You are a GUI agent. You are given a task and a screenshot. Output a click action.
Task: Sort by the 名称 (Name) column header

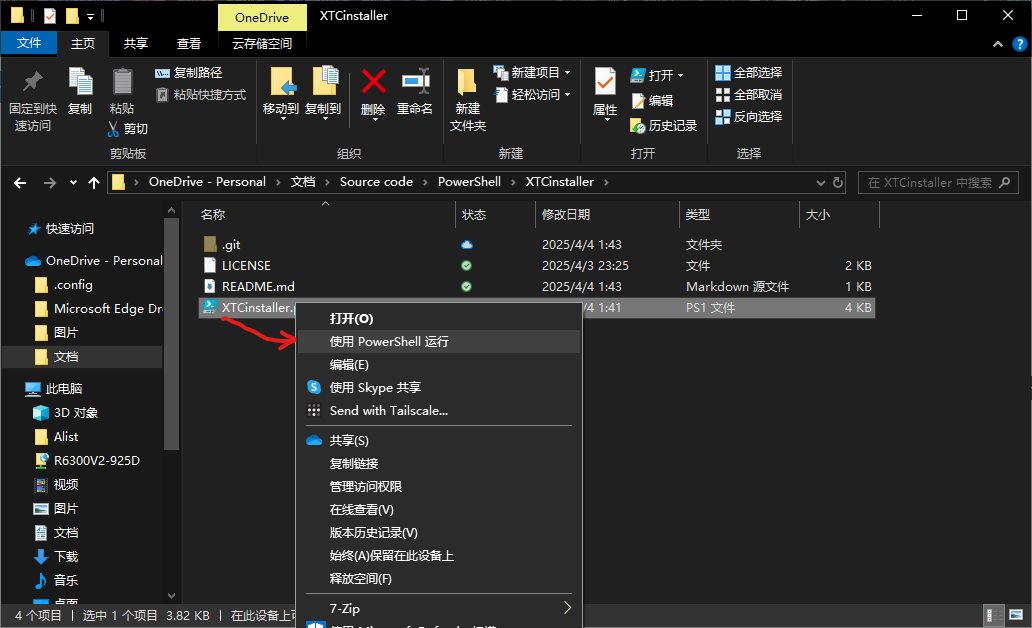(213, 215)
